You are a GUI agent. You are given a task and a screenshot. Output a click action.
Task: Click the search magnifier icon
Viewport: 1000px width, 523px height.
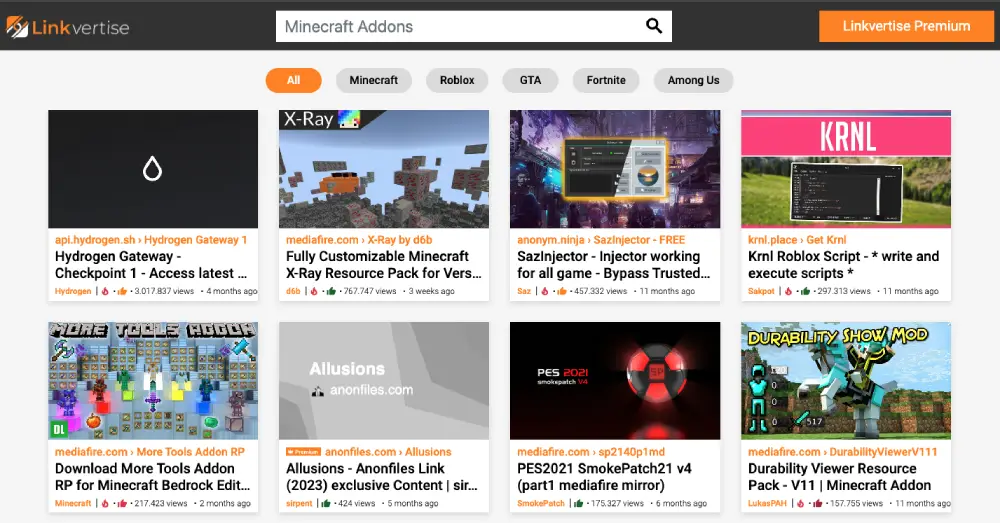point(654,26)
